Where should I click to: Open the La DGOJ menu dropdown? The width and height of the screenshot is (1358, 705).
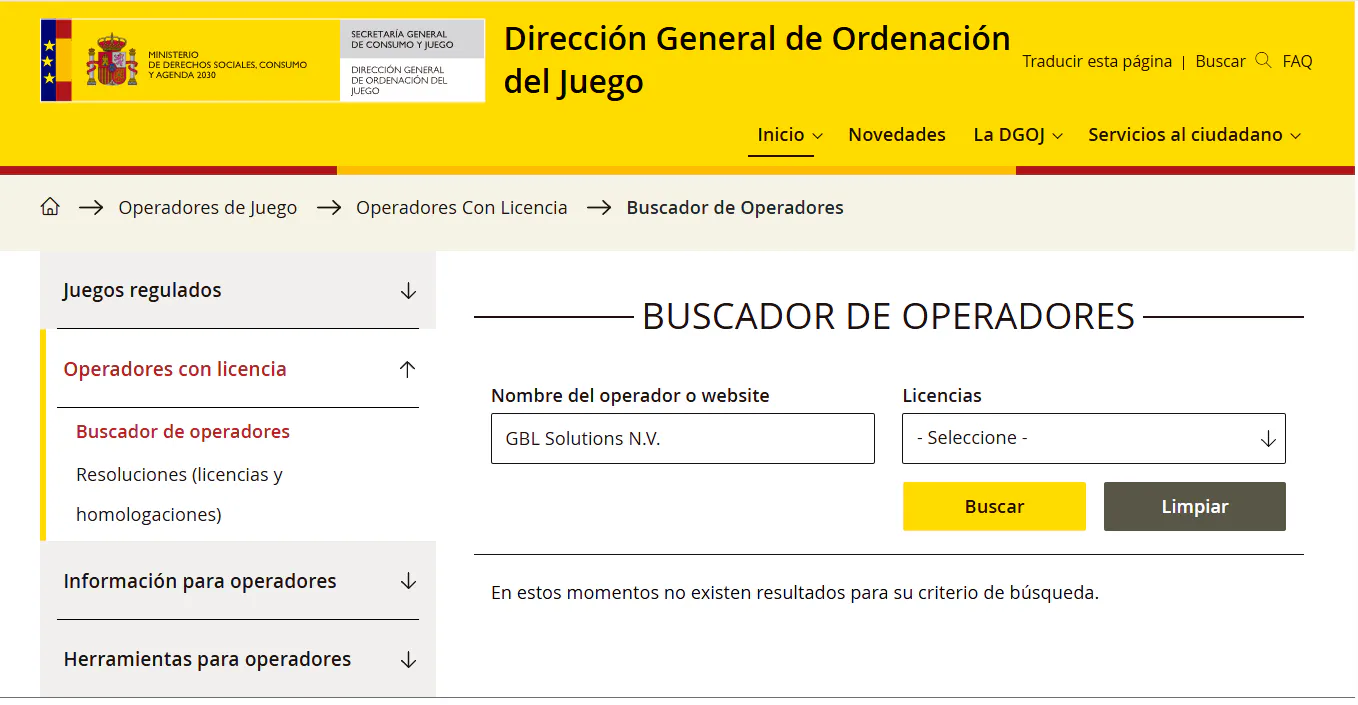tap(1018, 134)
